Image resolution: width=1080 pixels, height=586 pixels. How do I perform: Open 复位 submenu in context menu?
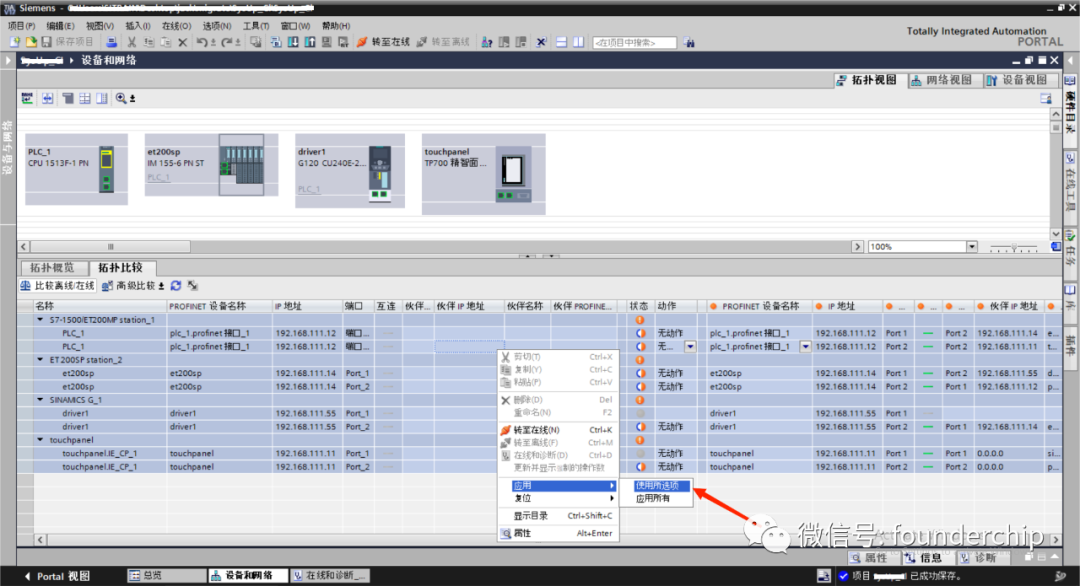[558, 499]
